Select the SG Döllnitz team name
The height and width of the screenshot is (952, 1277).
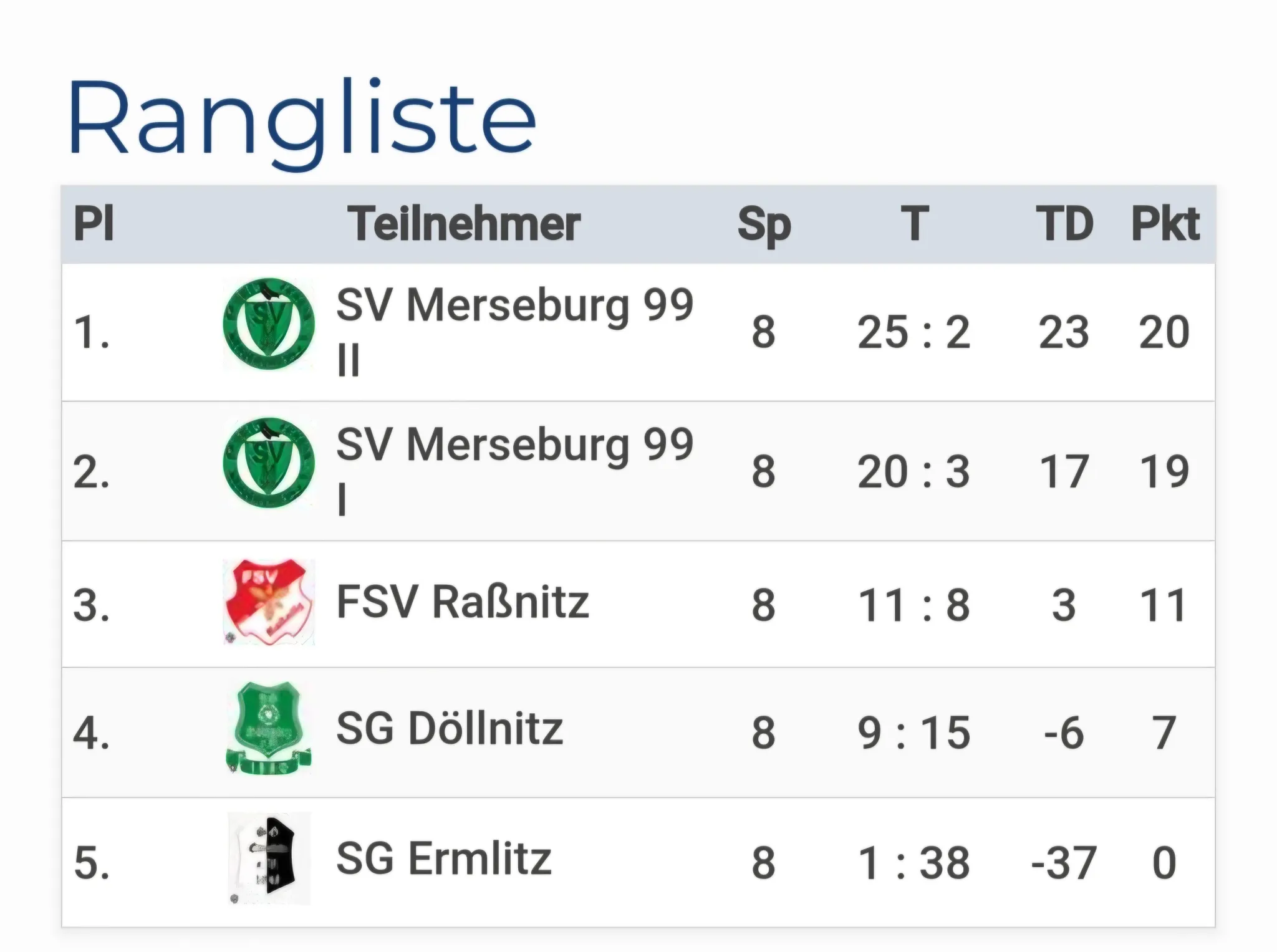point(450,729)
